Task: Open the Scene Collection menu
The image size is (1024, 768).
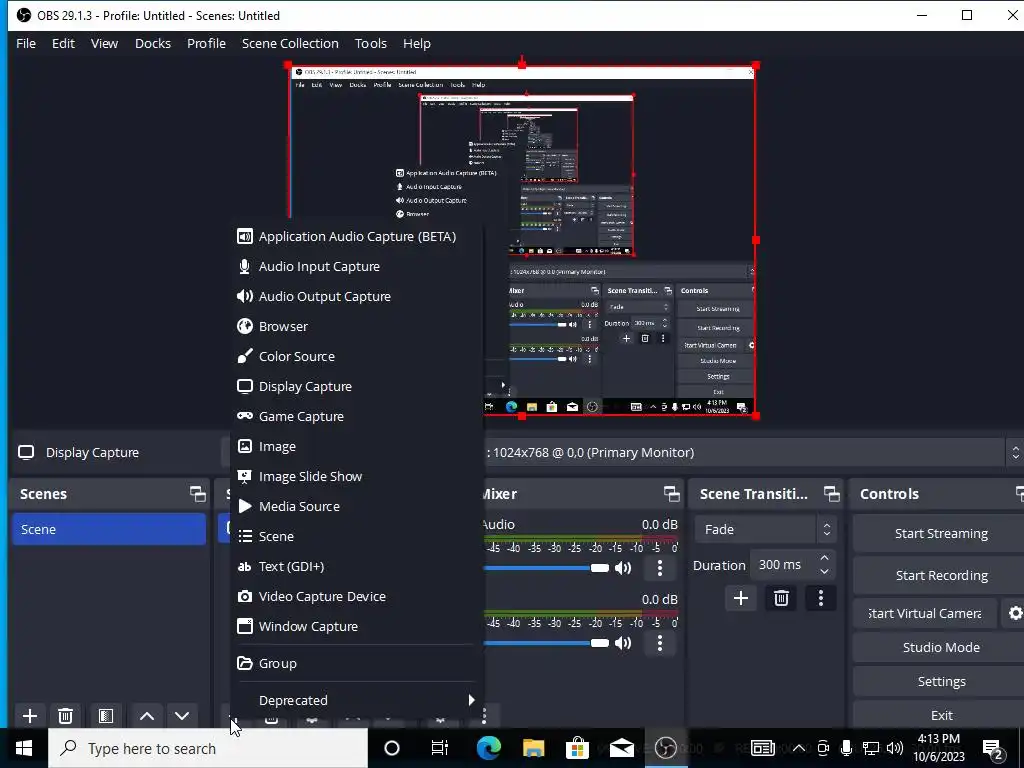Action: point(290,43)
